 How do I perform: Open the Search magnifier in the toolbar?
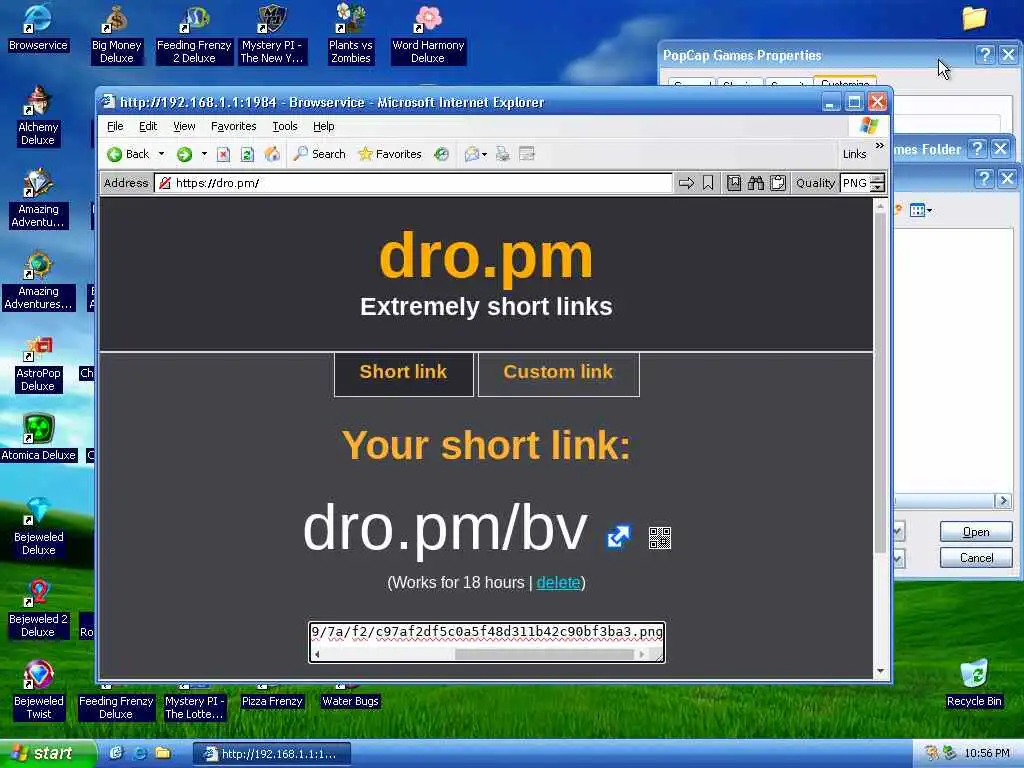click(x=319, y=154)
